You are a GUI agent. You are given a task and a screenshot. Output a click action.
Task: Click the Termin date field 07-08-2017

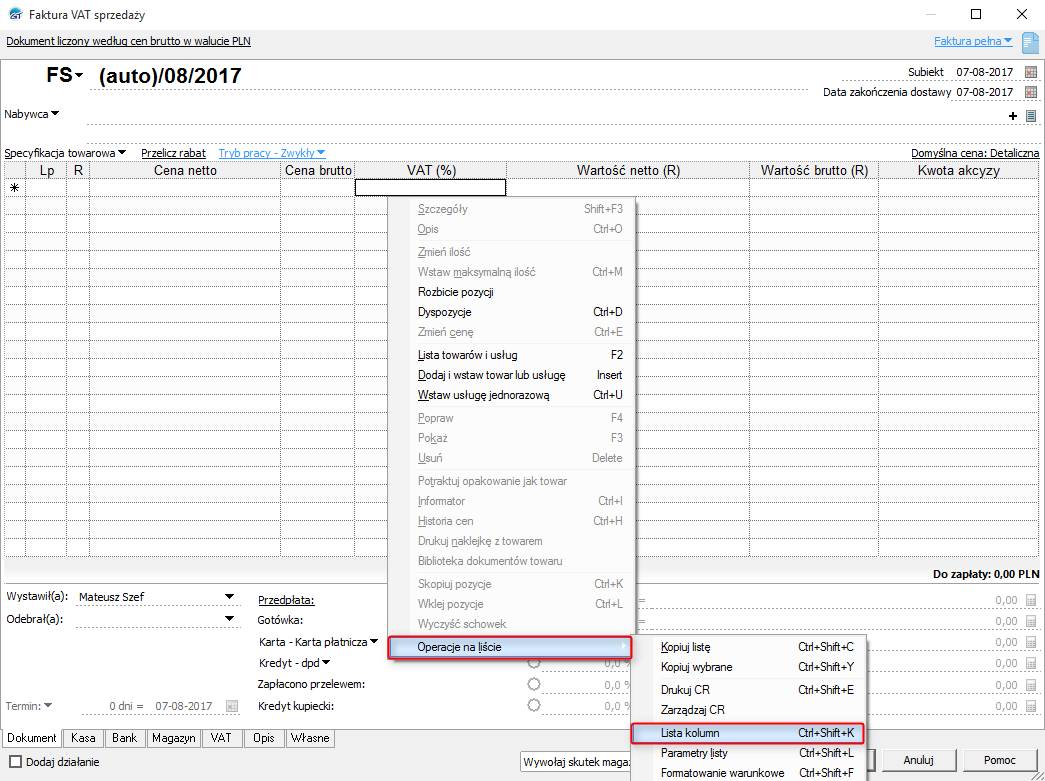184,706
